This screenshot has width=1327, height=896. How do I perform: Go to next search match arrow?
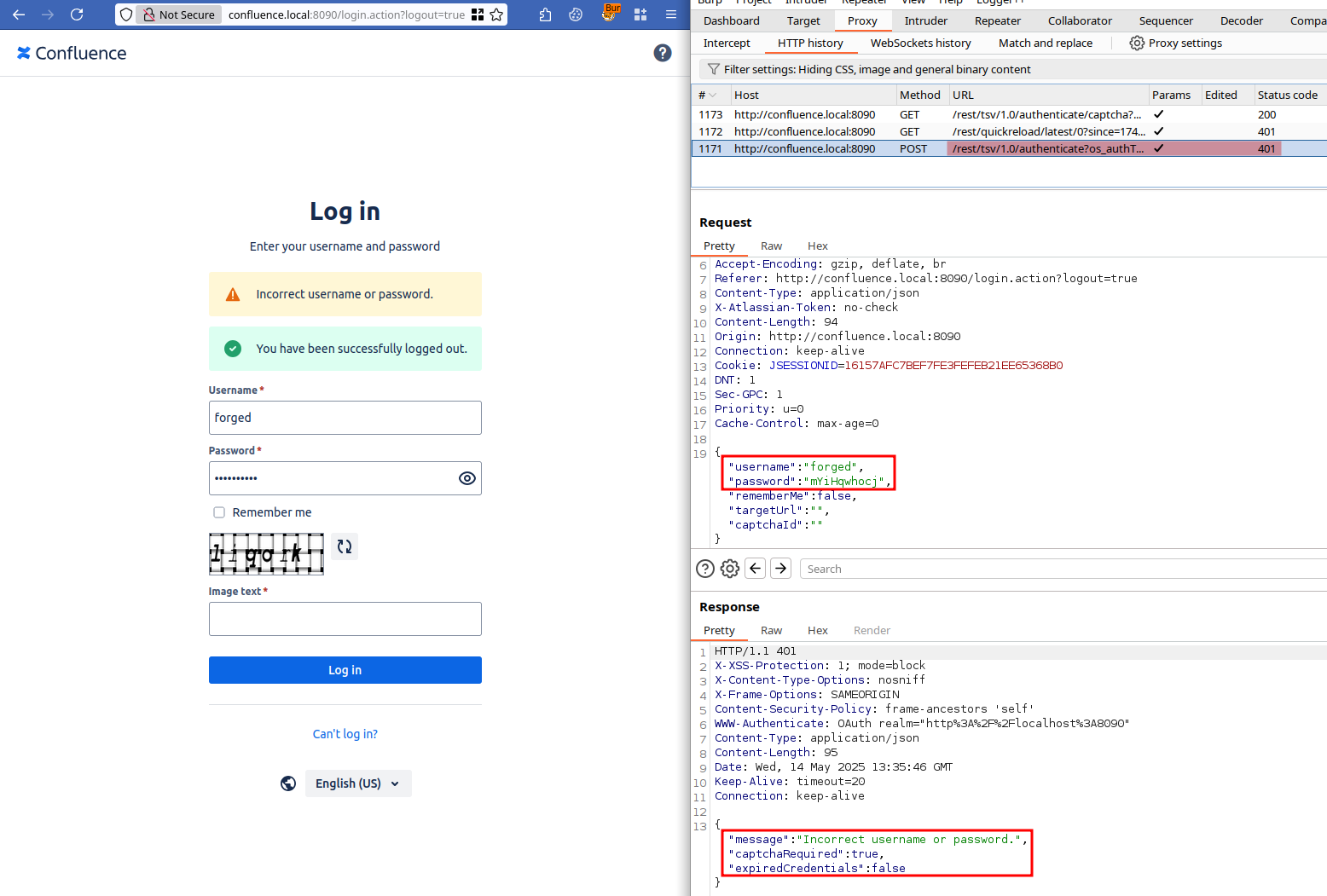pyautogui.click(x=781, y=569)
